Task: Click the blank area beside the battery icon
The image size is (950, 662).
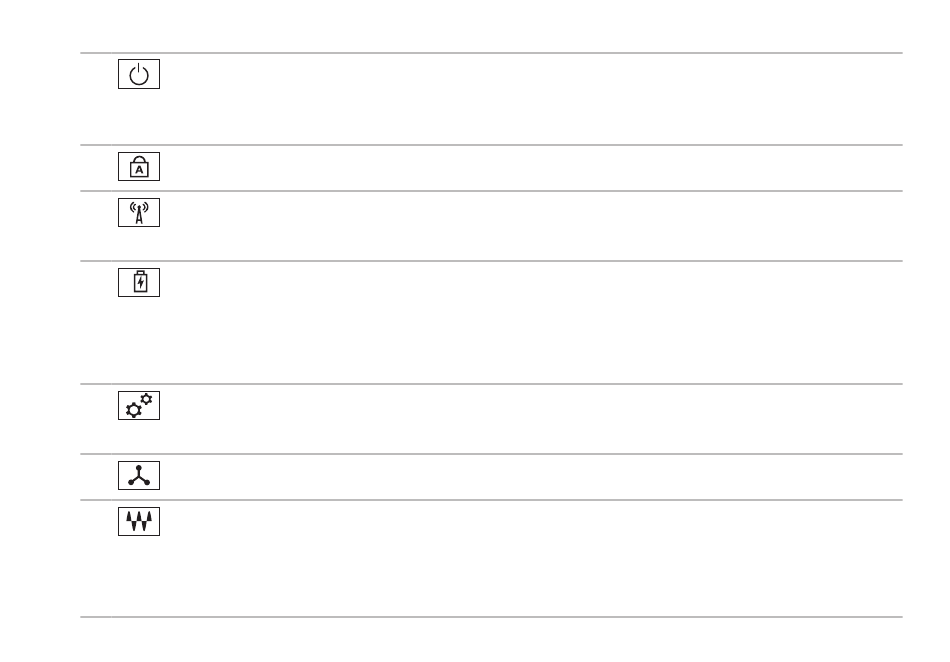Action: click(x=533, y=322)
